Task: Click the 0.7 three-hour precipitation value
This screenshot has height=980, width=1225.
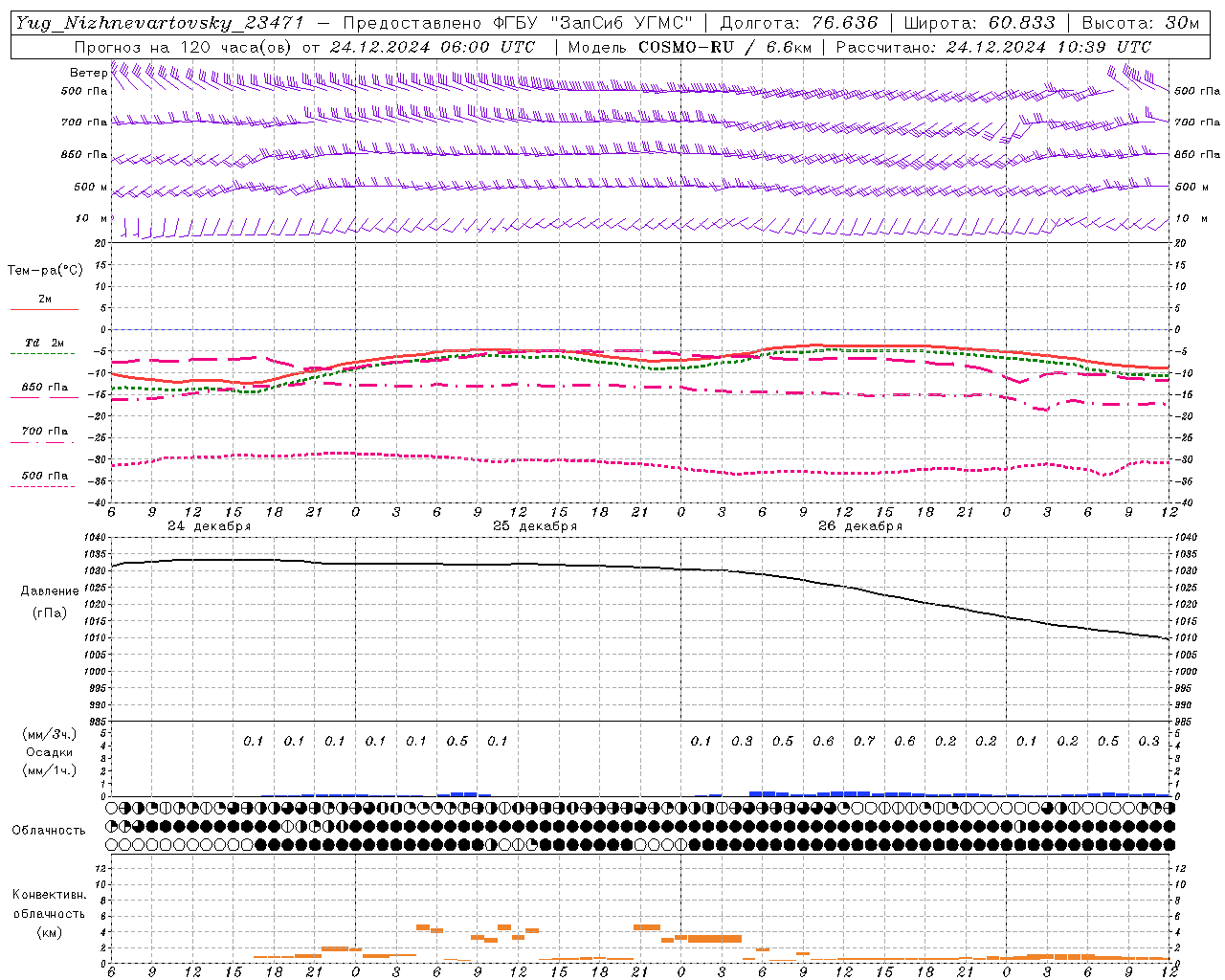Action: tap(864, 741)
